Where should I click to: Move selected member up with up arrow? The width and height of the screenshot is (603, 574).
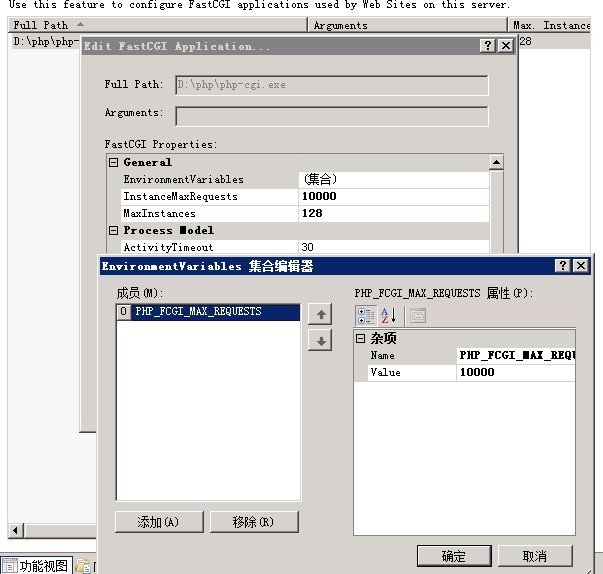coord(320,315)
